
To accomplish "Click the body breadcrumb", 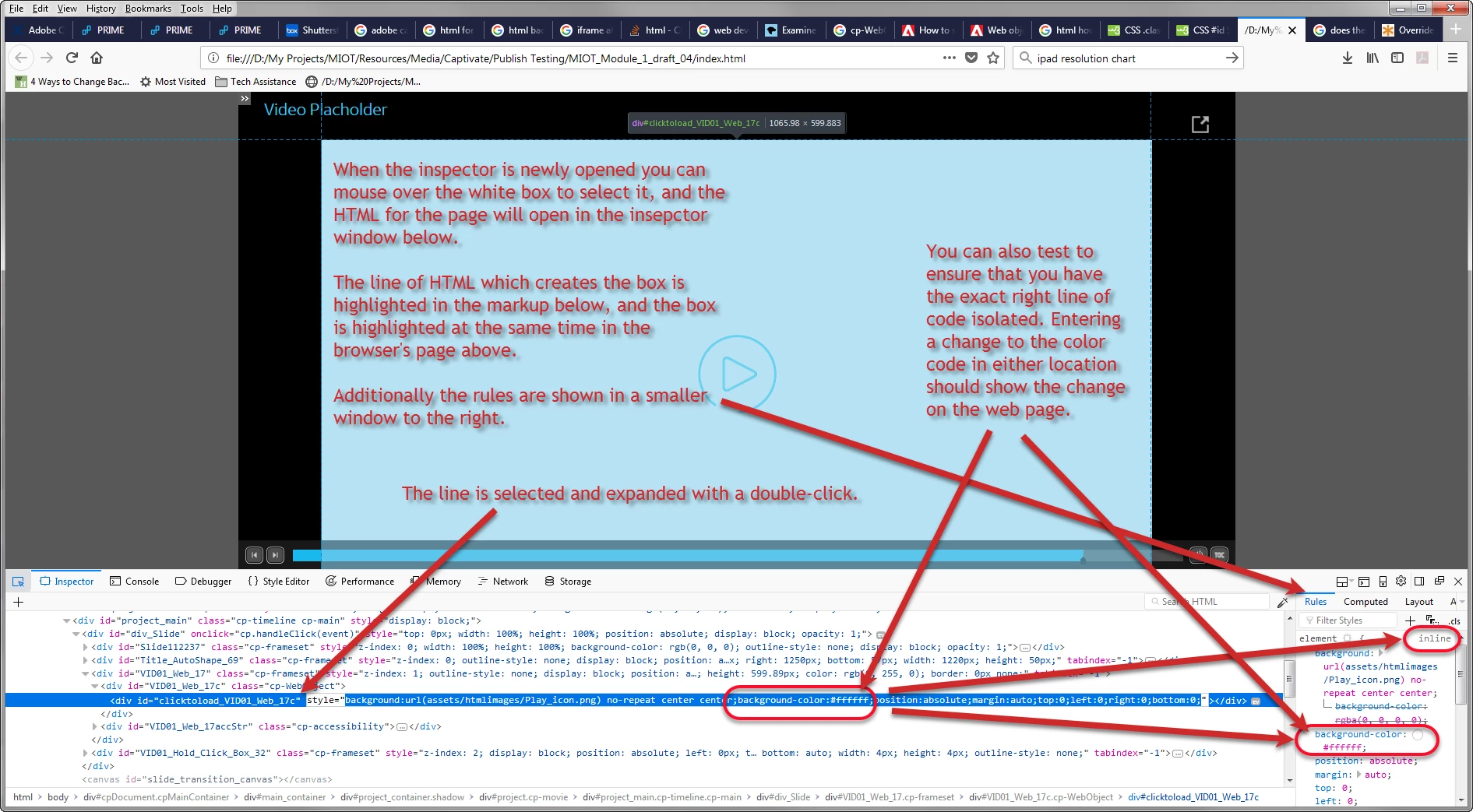I will point(58,797).
